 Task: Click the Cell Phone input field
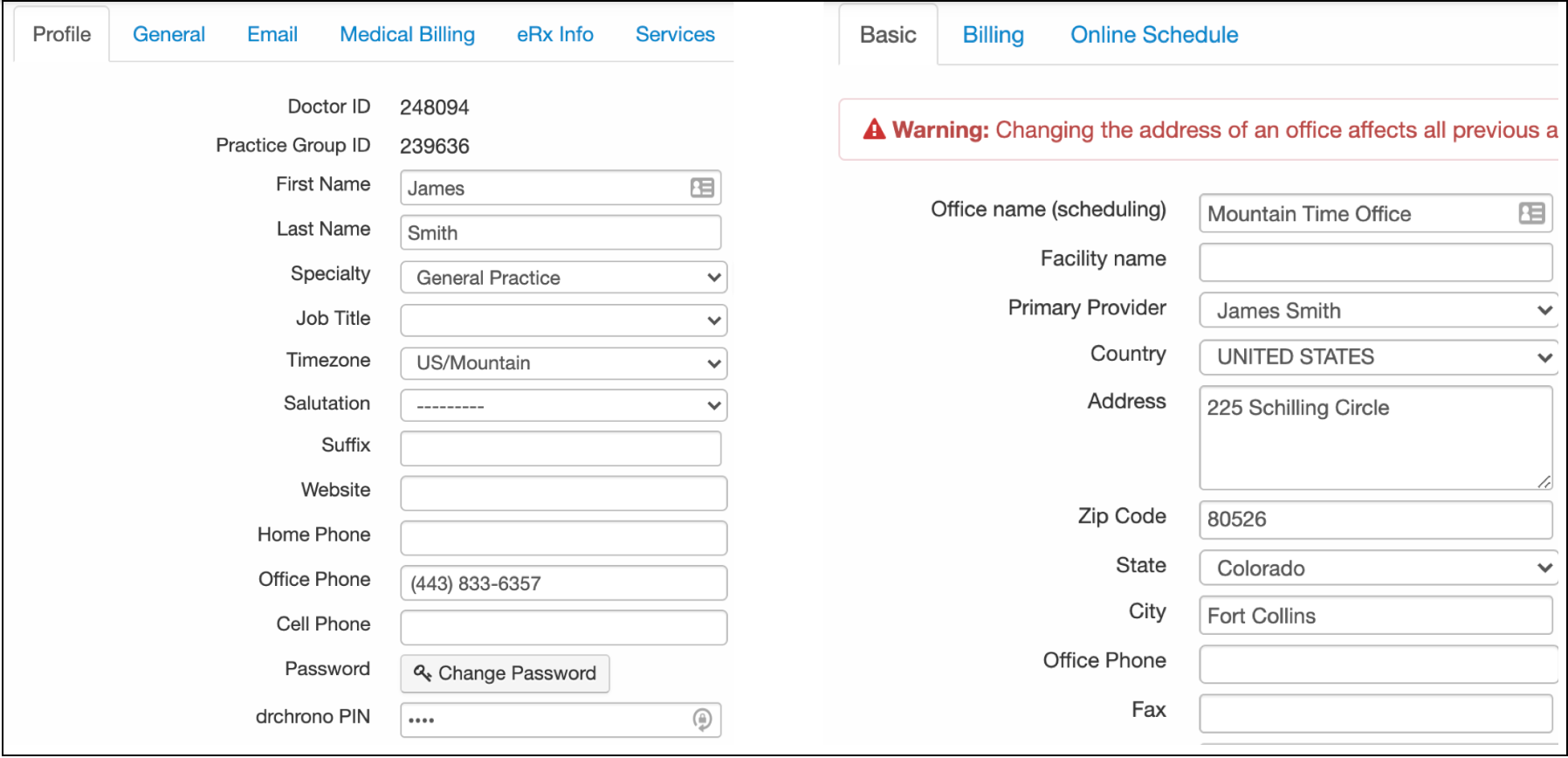pyautogui.click(x=564, y=627)
